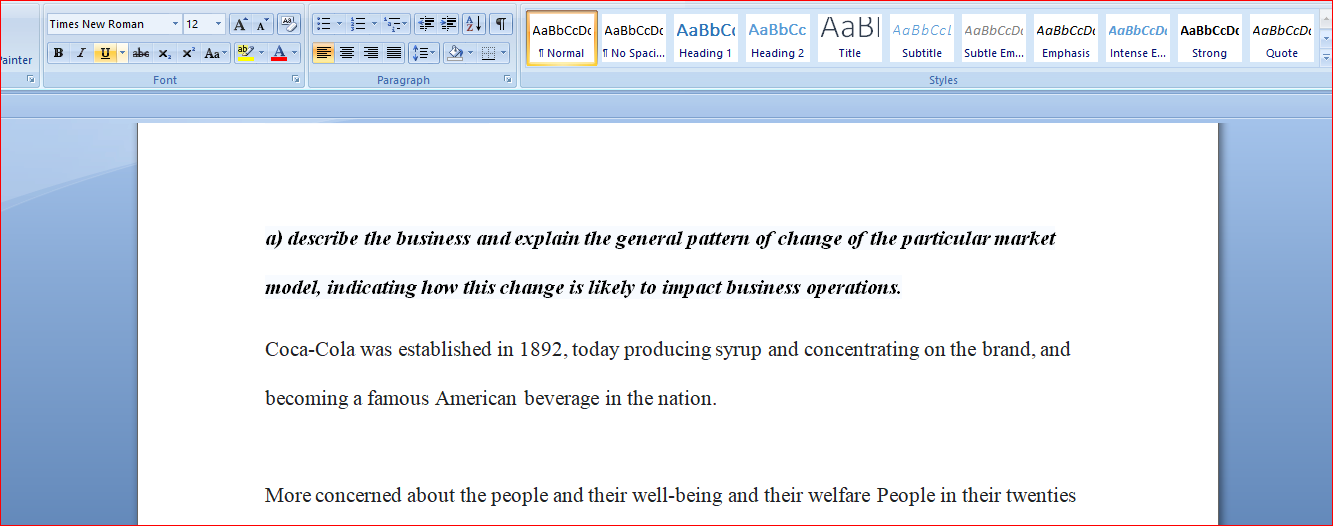Center the paragraph text
Image resolution: width=1333 pixels, height=526 pixels.
click(x=347, y=53)
